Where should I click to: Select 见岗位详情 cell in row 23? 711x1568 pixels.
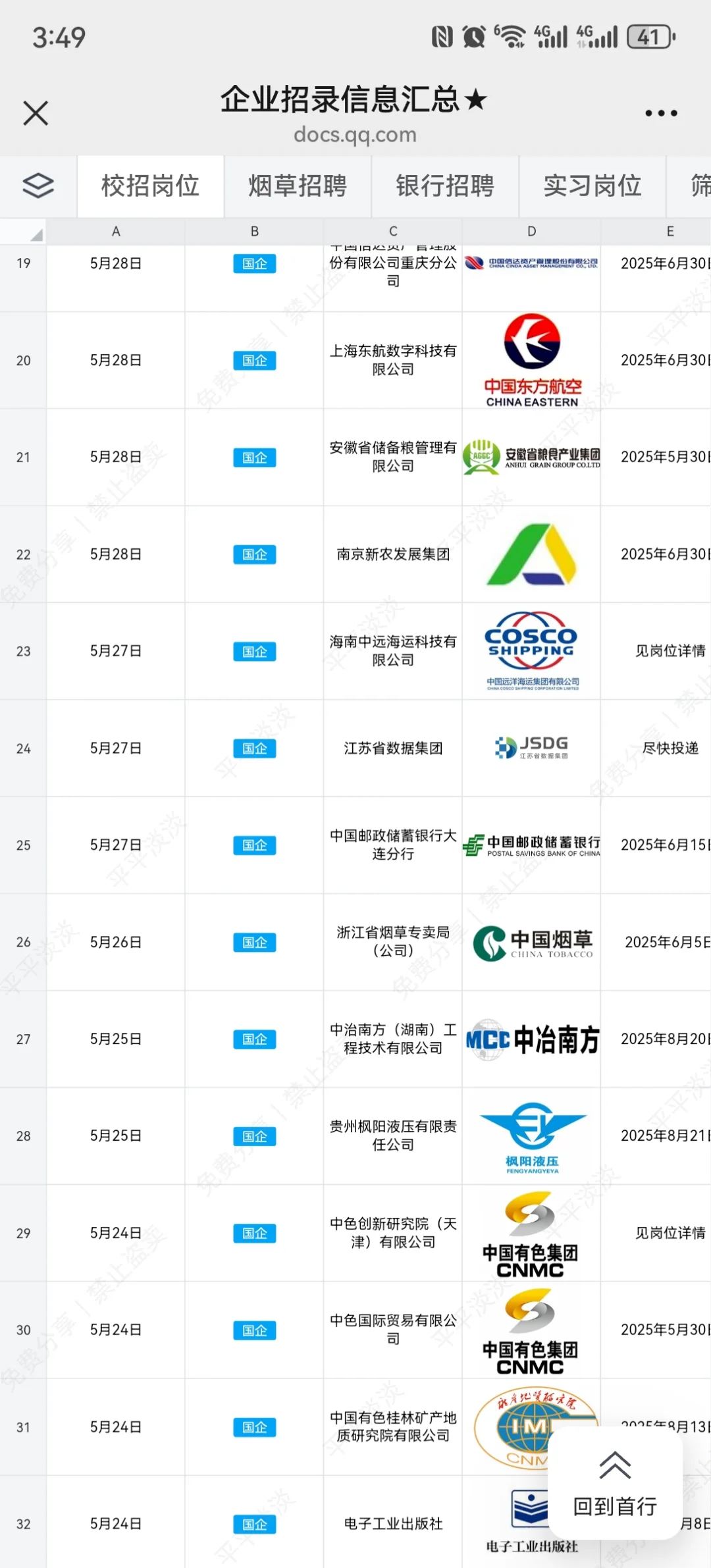(656, 651)
